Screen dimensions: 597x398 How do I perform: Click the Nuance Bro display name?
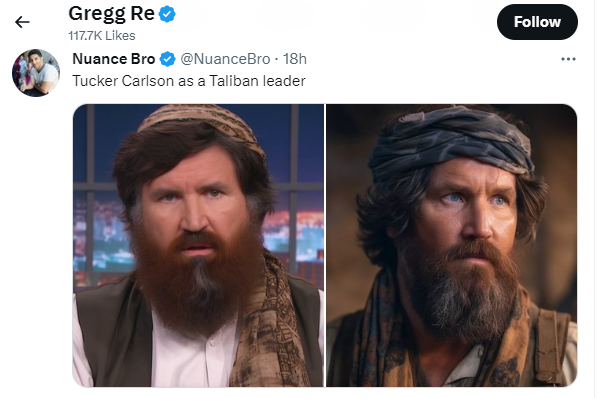[113, 59]
